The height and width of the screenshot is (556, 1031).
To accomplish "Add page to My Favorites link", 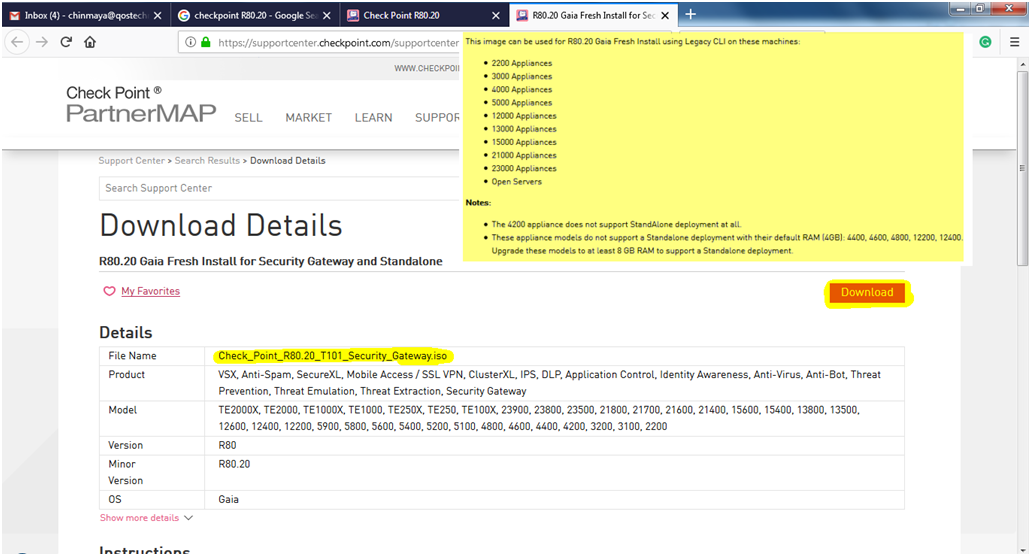I will point(151,291).
